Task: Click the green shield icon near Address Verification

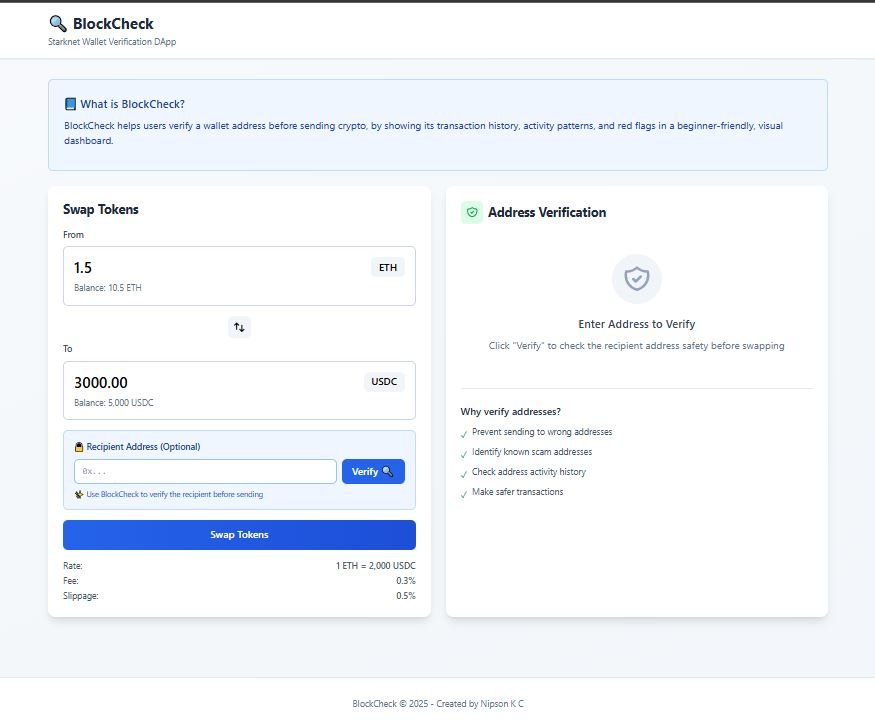Action: click(x=472, y=212)
